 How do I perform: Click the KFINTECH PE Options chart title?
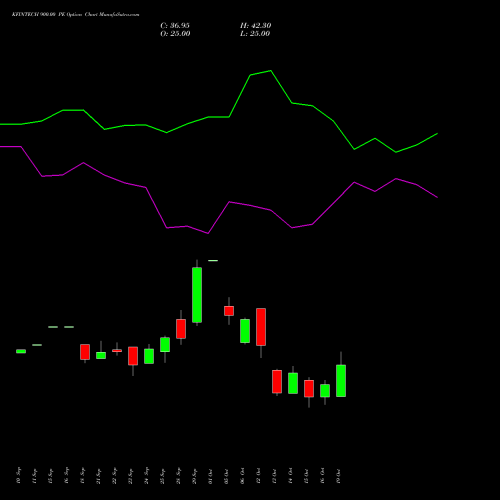pyautogui.click(x=75, y=15)
